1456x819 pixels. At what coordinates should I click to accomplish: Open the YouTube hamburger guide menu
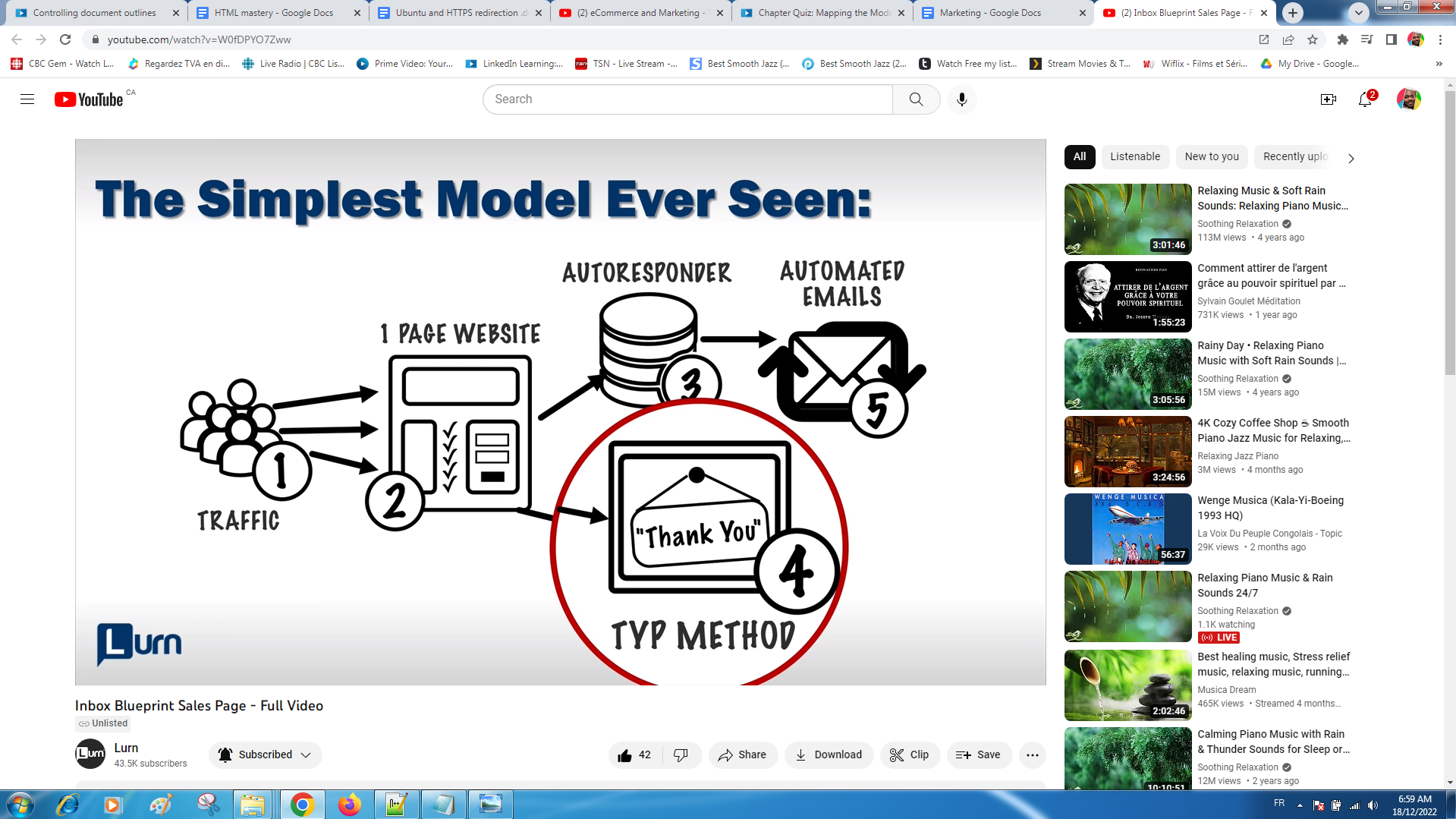(27, 99)
